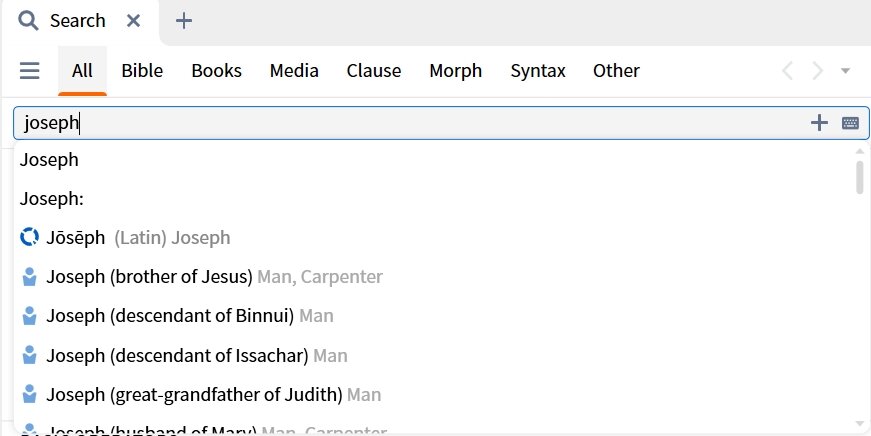Switch to the Bible search tab

coord(142,71)
